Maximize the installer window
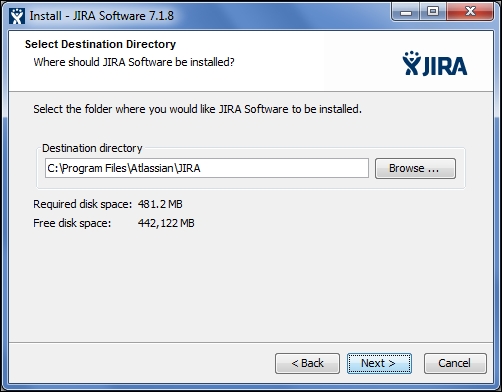Screen dimensions: 502x392 pyautogui.click(x=433, y=12)
